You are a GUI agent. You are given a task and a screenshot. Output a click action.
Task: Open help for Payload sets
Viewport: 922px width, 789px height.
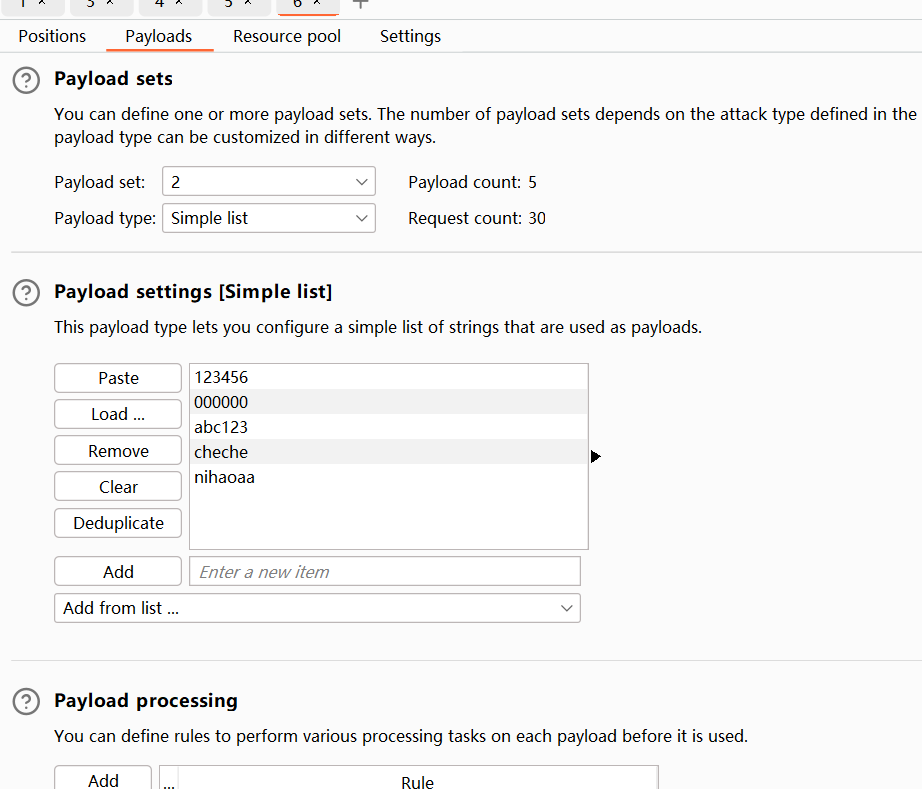[x=26, y=80]
